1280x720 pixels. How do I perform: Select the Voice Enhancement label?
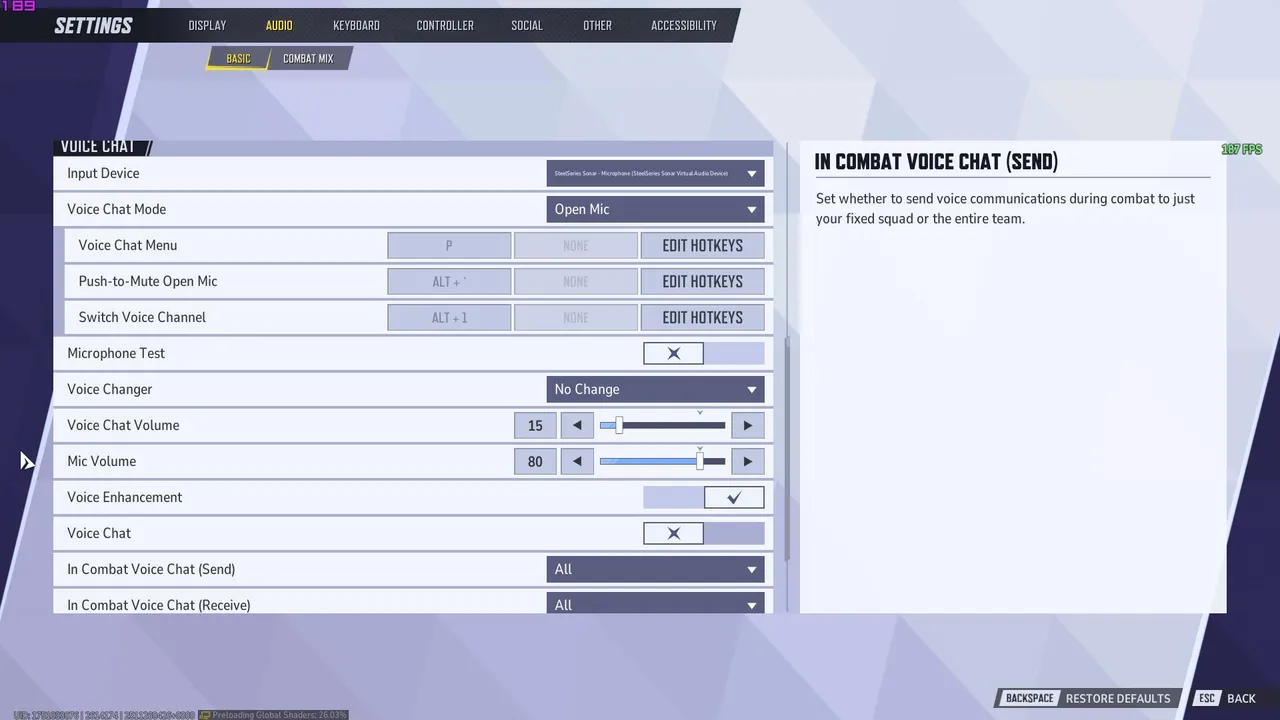pos(124,497)
